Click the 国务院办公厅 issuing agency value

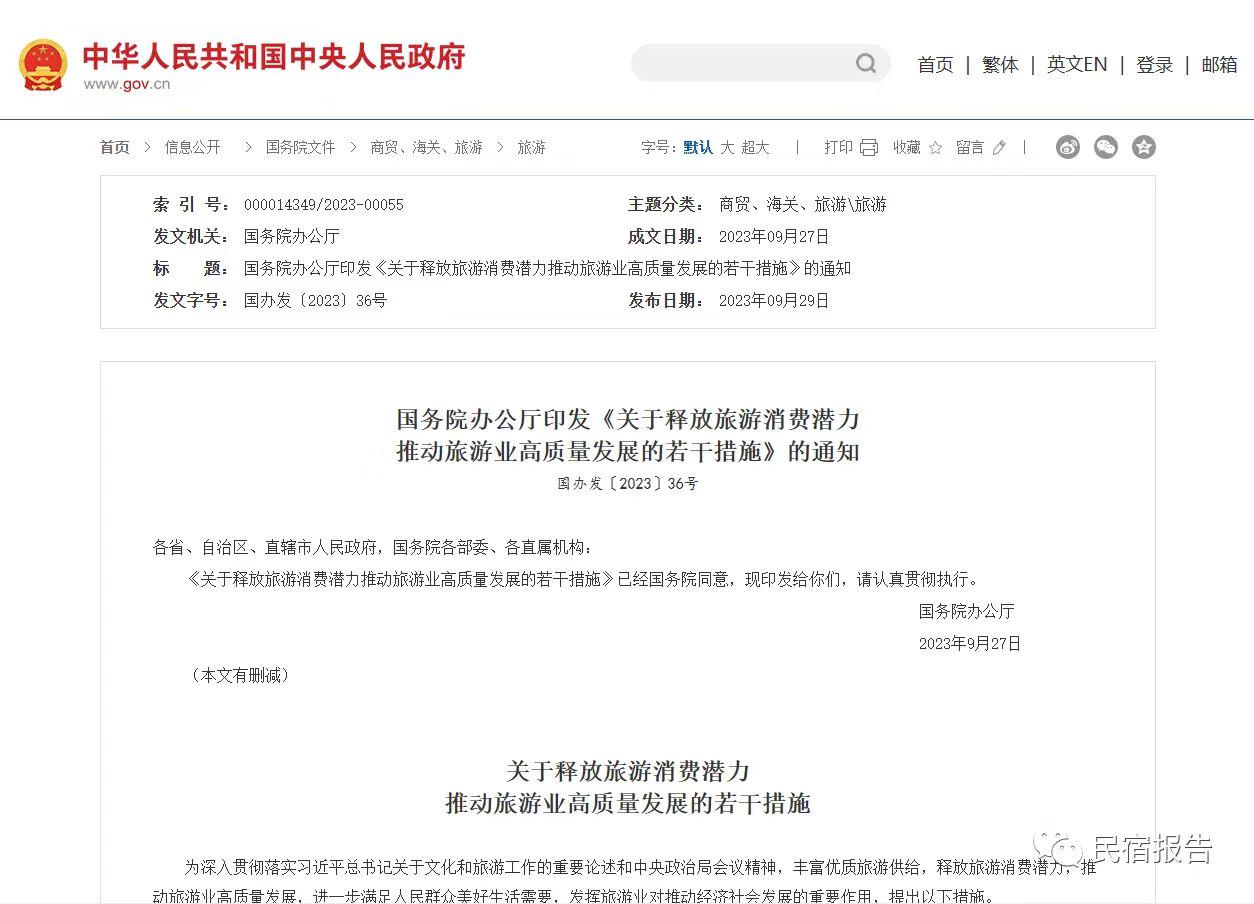pyautogui.click(x=292, y=237)
